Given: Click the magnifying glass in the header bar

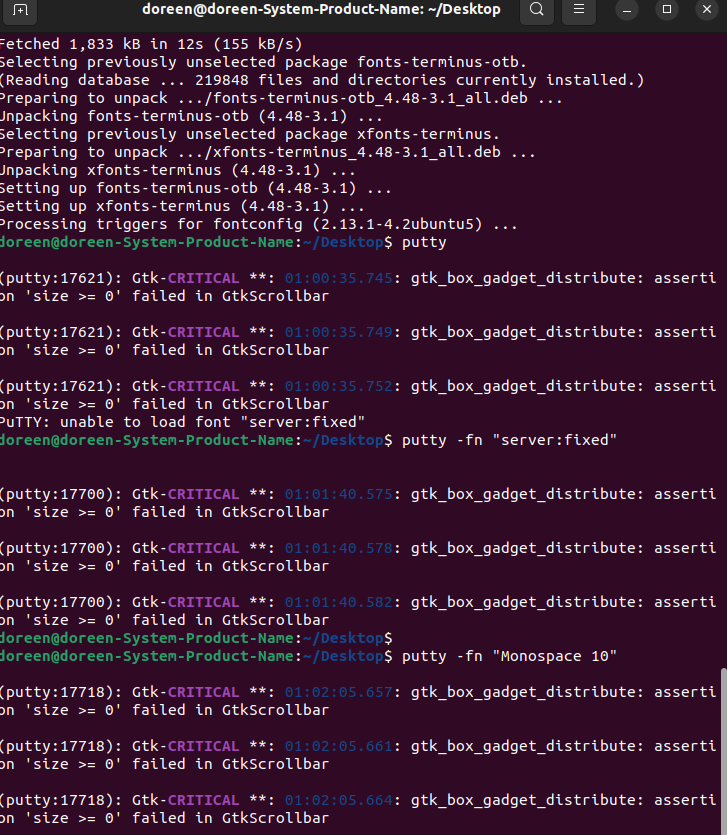Looking at the screenshot, I should coord(536,11).
